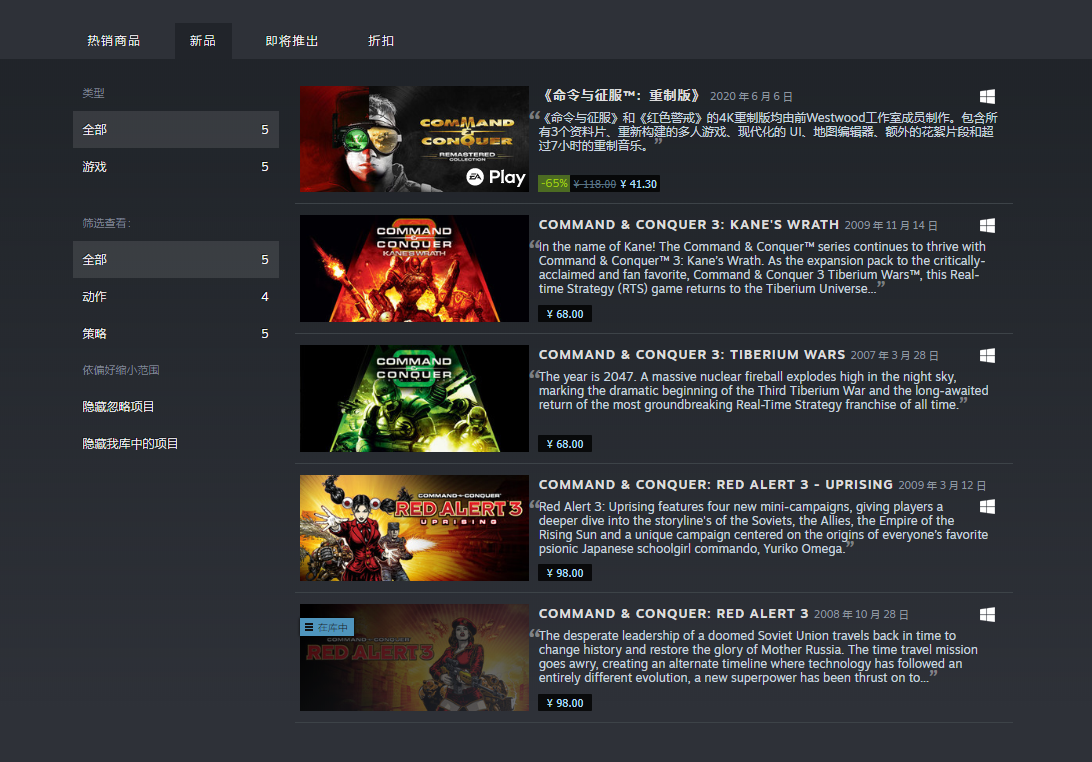Click Windows icon on Tiberium Wars row
1092x762 pixels.
pos(987,355)
